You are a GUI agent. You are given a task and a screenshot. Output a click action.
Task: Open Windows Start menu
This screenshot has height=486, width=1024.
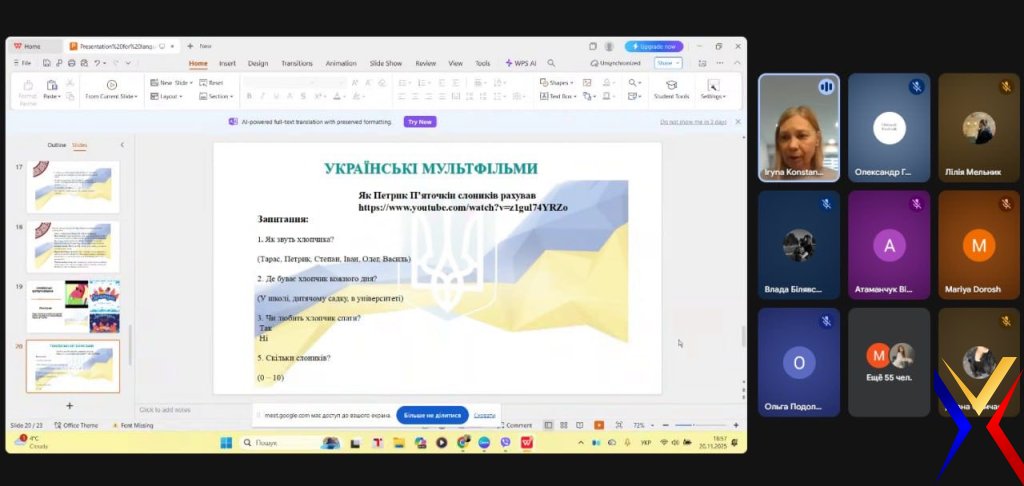click(225, 442)
